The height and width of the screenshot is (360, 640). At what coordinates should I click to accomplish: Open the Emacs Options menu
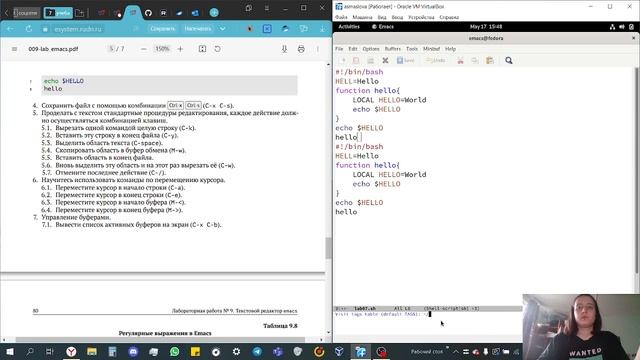coord(371,49)
